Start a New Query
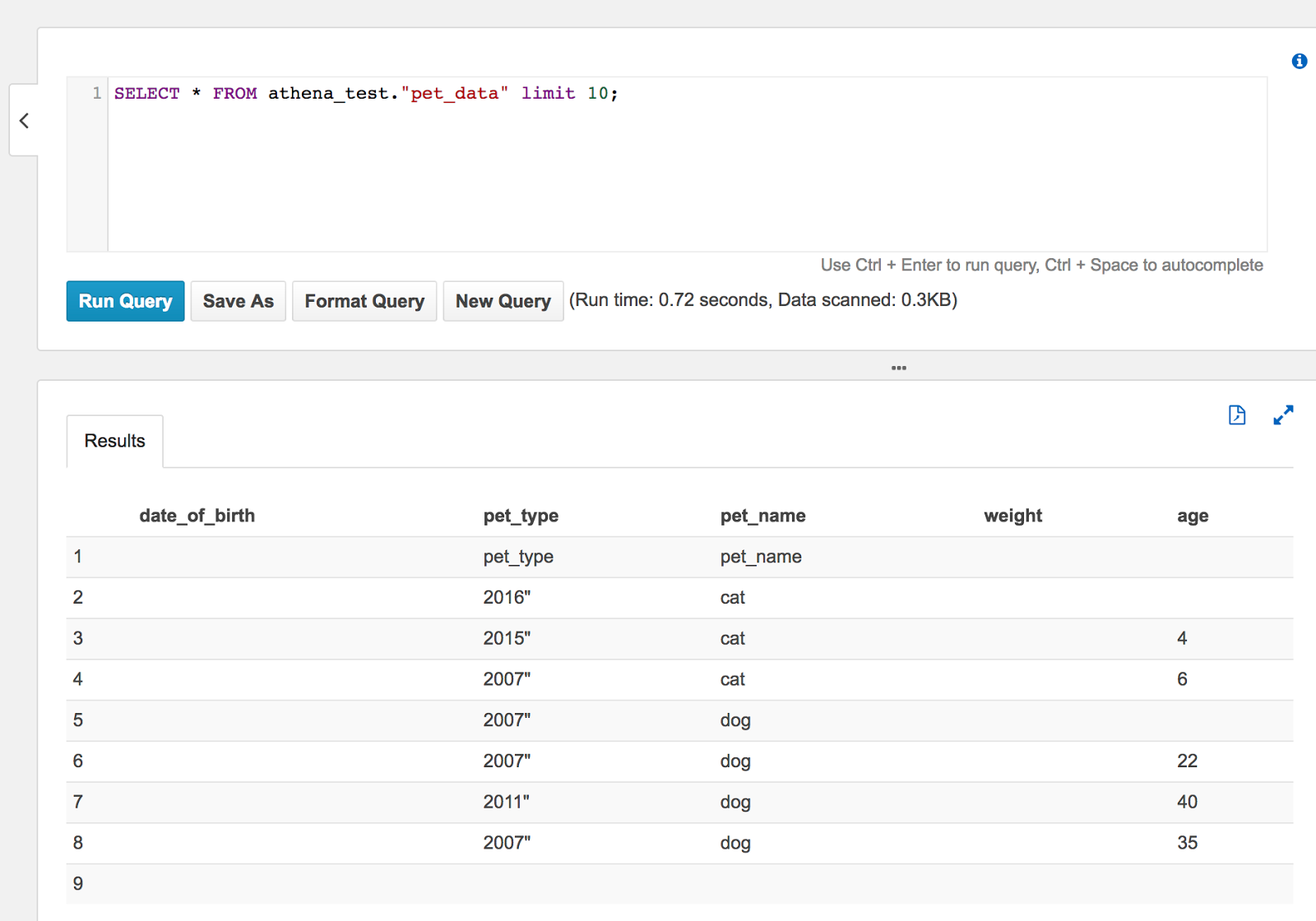This screenshot has width=1316, height=921. 503,301
